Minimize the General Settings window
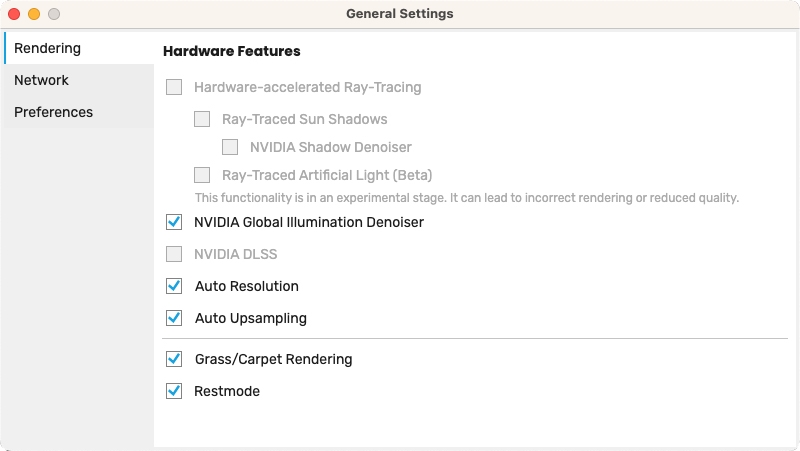Screen dimensions: 800x451 pos(34,14)
